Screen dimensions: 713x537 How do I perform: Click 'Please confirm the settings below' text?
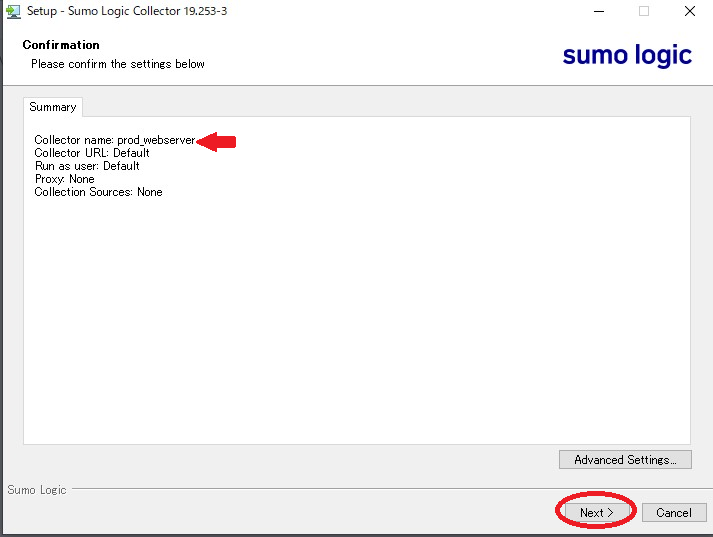tap(118, 64)
